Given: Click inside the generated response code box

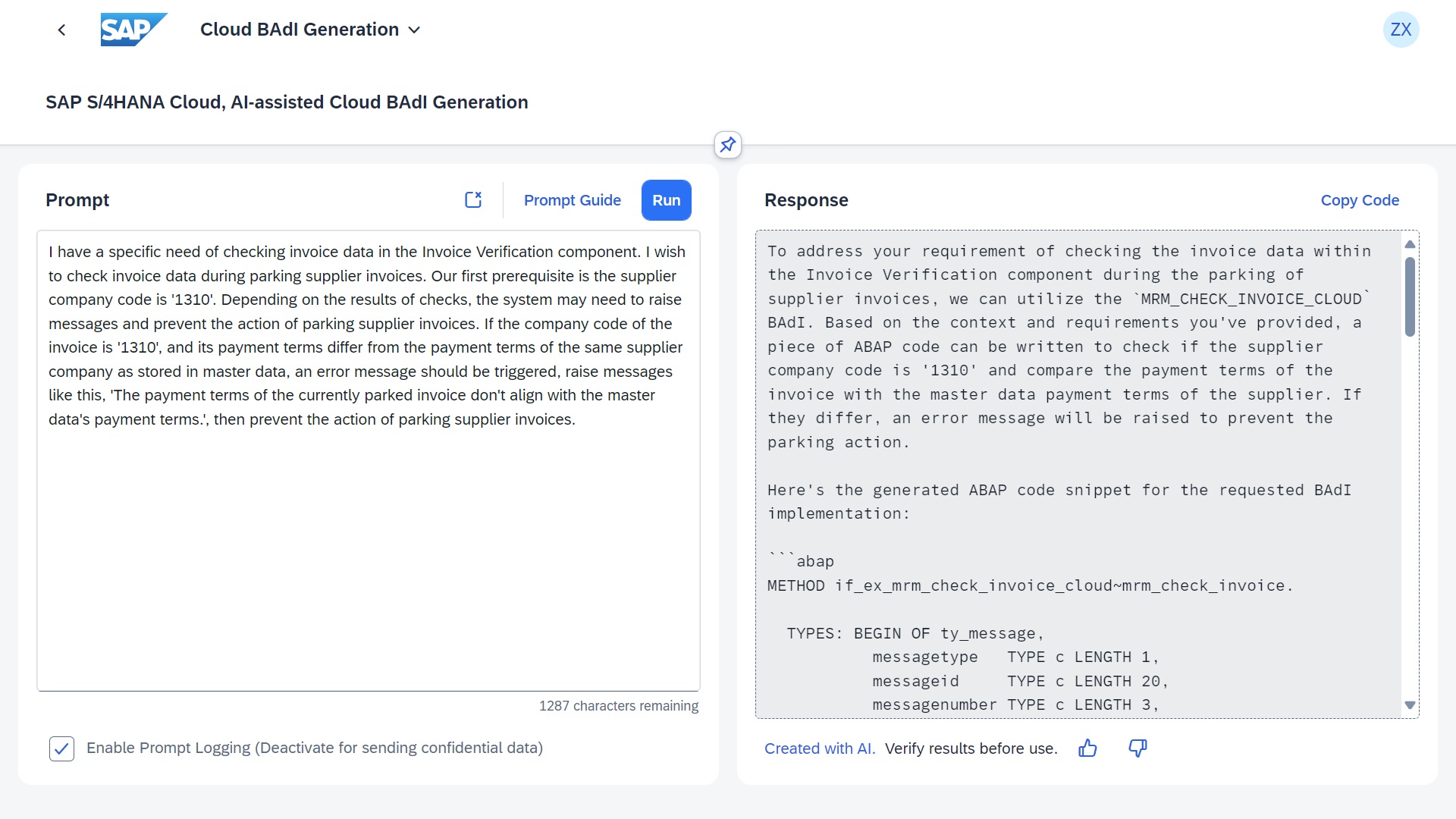Looking at the screenshot, I should pos(1078,474).
